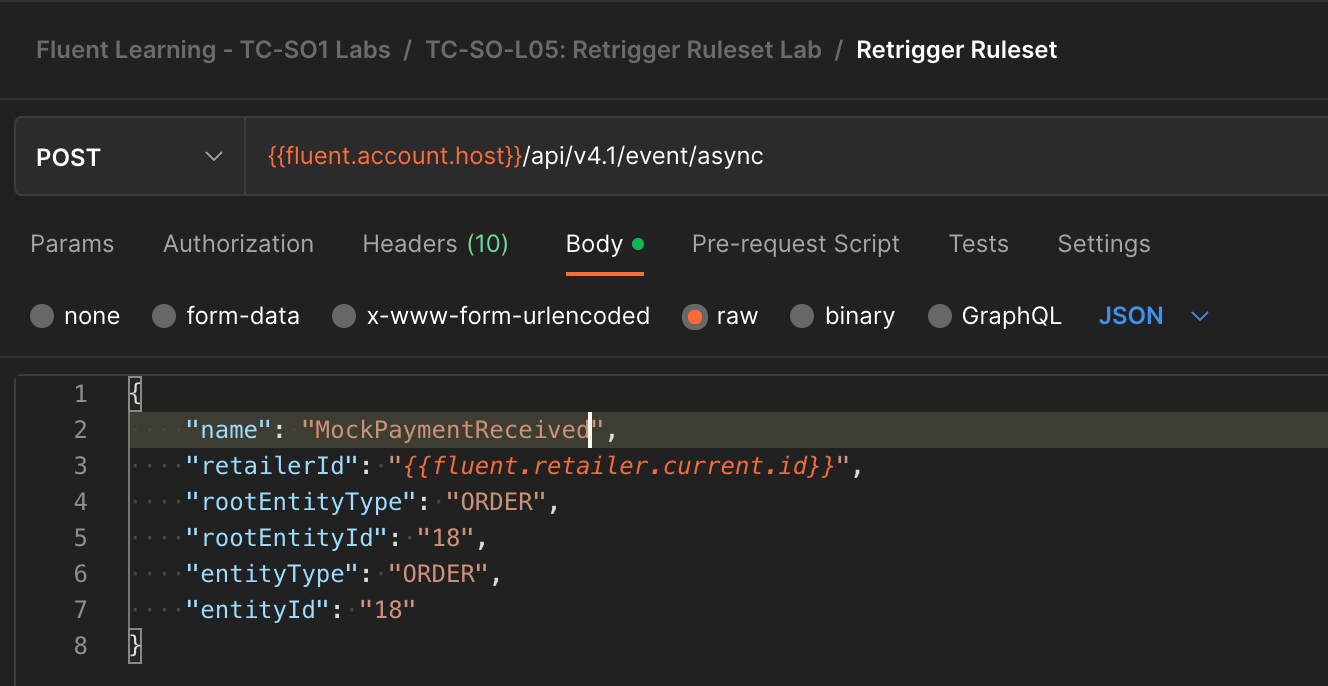Click the request URL field
Viewport: 1328px width, 686px height.
pyautogui.click(x=780, y=157)
